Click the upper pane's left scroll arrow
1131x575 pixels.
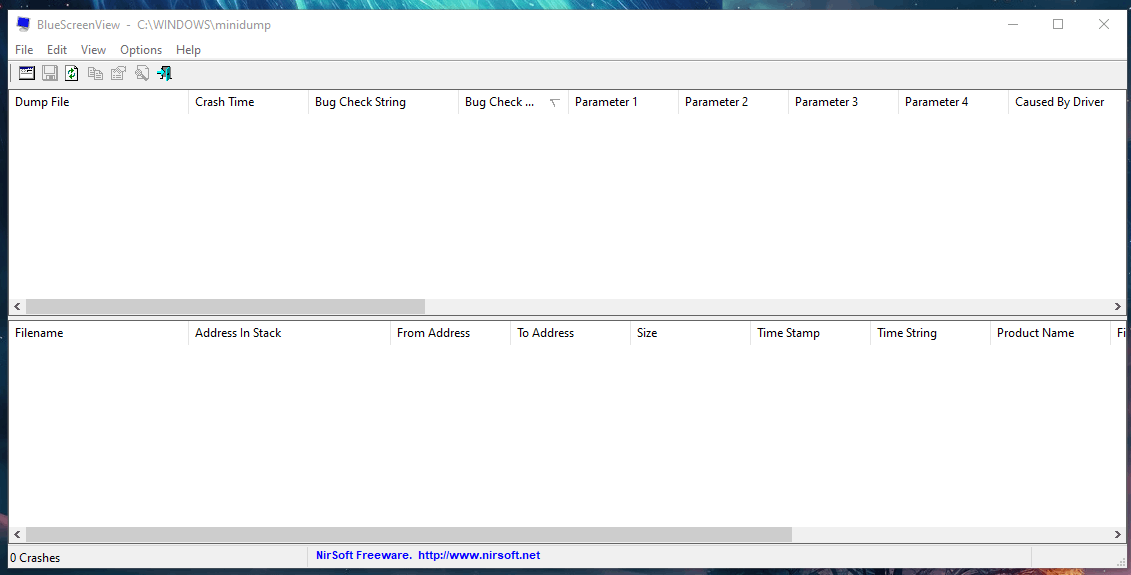click(x=17, y=307)
